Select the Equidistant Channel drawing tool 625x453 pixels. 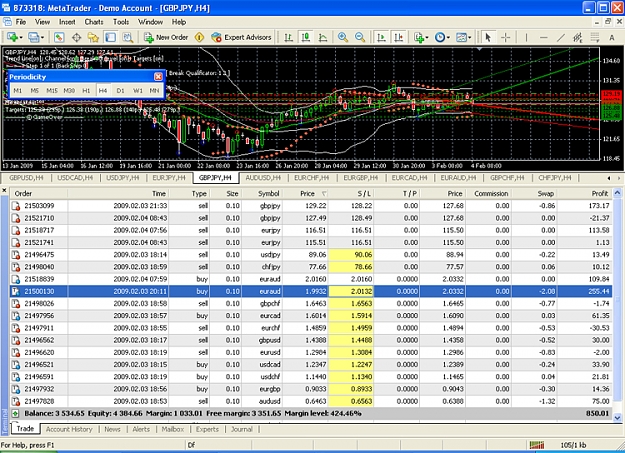coord(578,37)
